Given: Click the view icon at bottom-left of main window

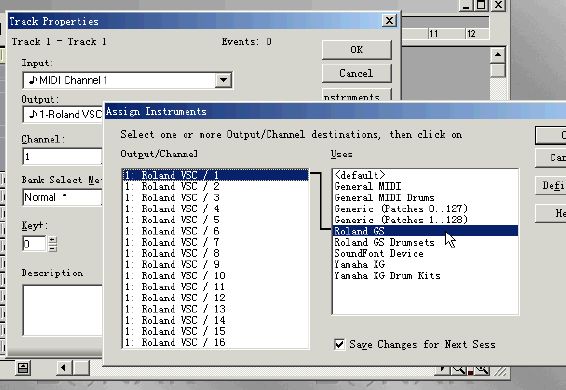Looking at the screenshot, I should tap(23, 368).
